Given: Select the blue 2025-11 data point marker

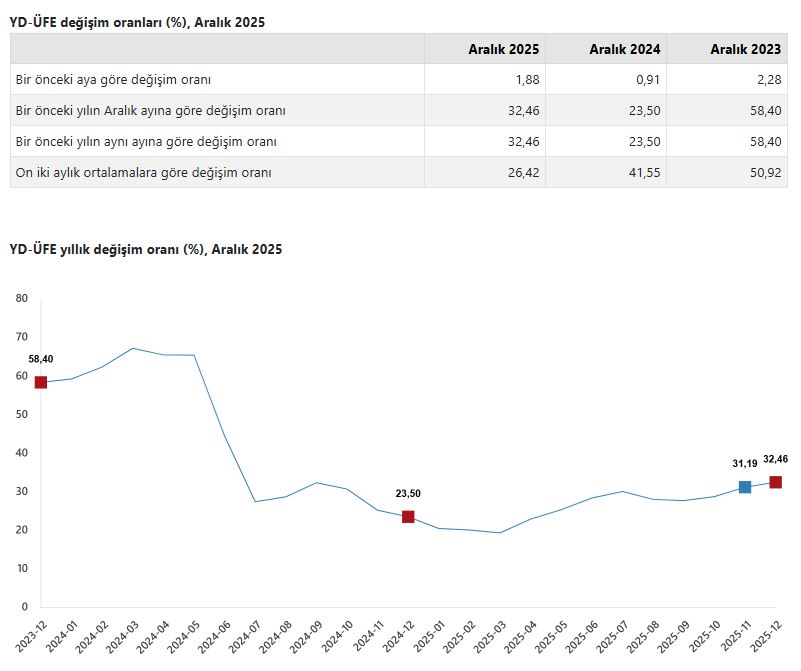Looking at the screenshot, I should coord(745,487).
